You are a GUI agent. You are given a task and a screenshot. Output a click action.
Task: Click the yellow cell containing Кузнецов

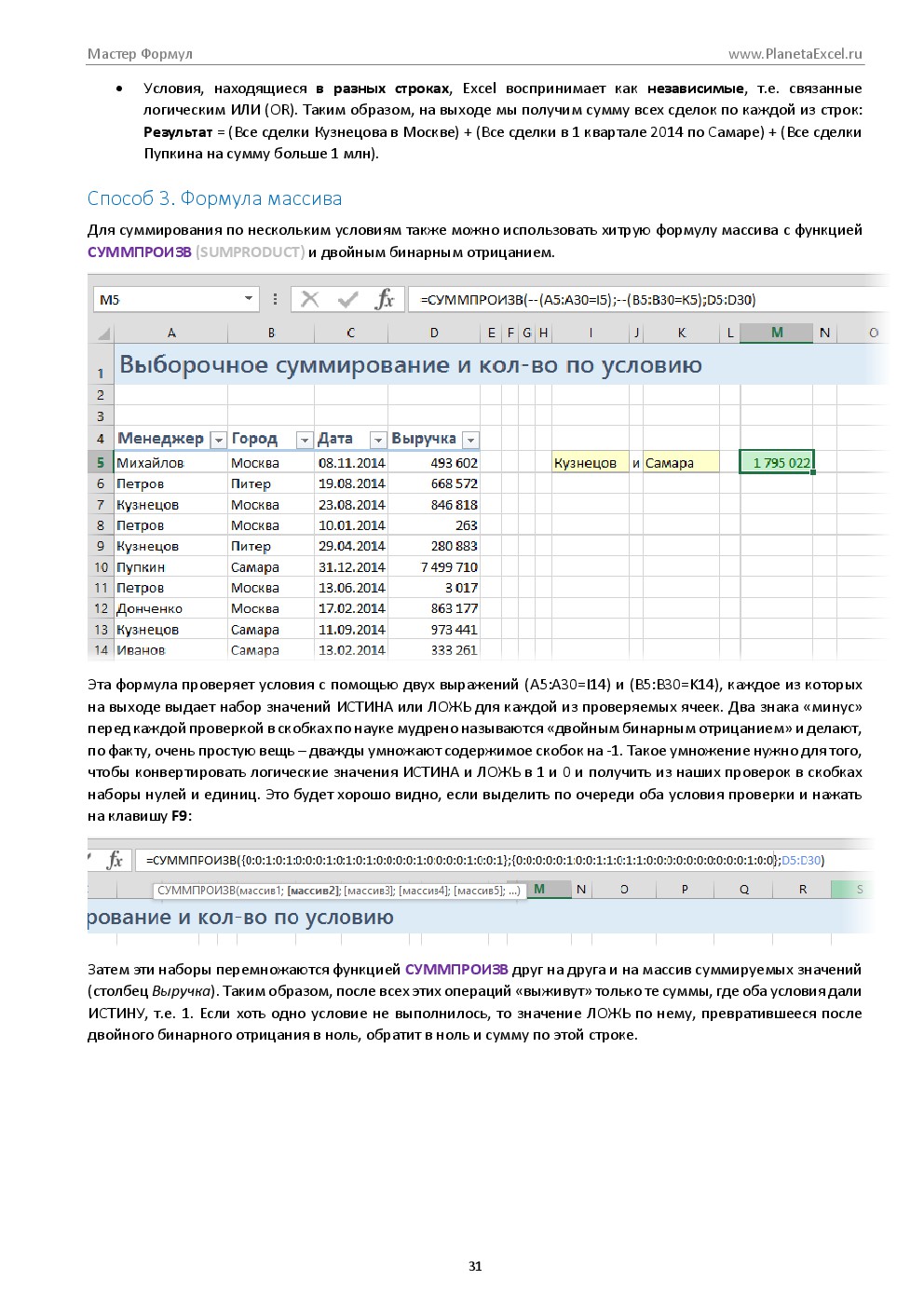(591, 462)
